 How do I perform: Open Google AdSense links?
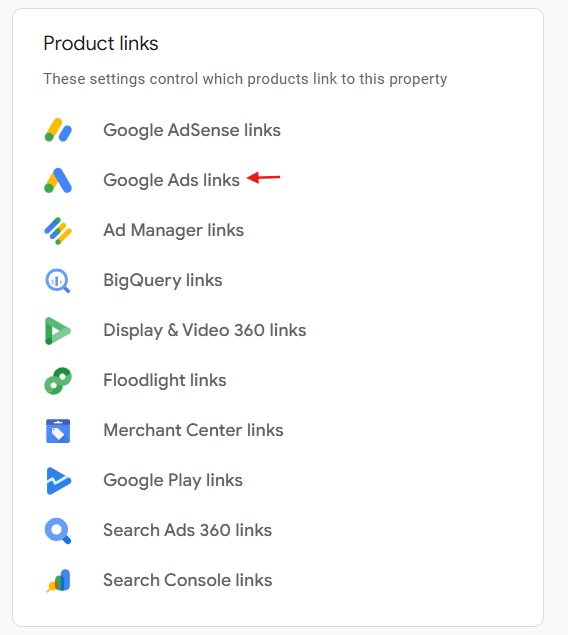pos(192,130)
